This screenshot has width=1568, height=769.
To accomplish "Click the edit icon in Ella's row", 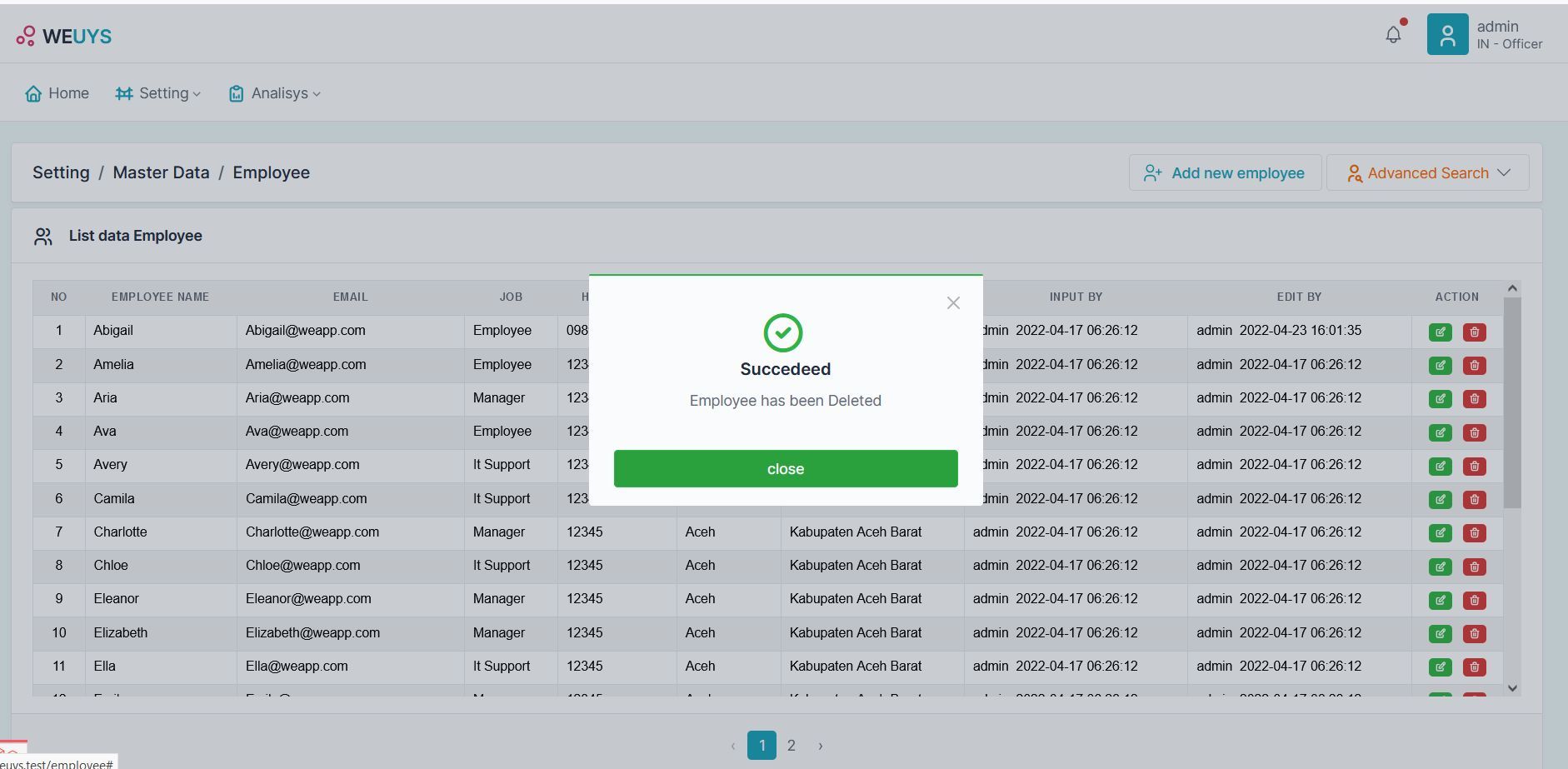I will coord(1440,667).
